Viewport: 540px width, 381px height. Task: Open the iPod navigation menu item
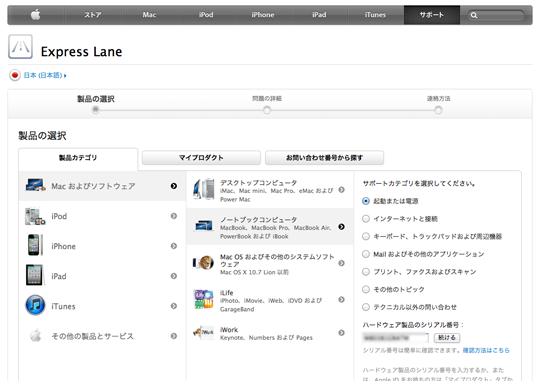point(206,15)
